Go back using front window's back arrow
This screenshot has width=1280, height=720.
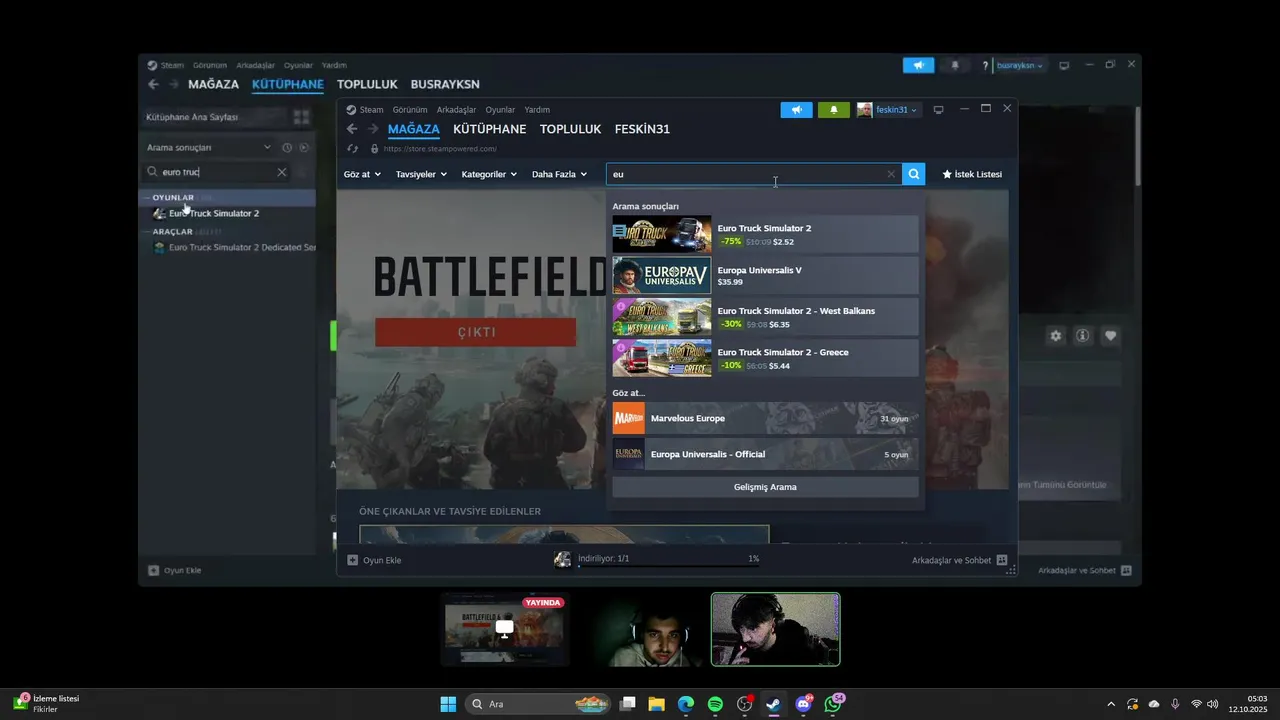click(352, 129)
